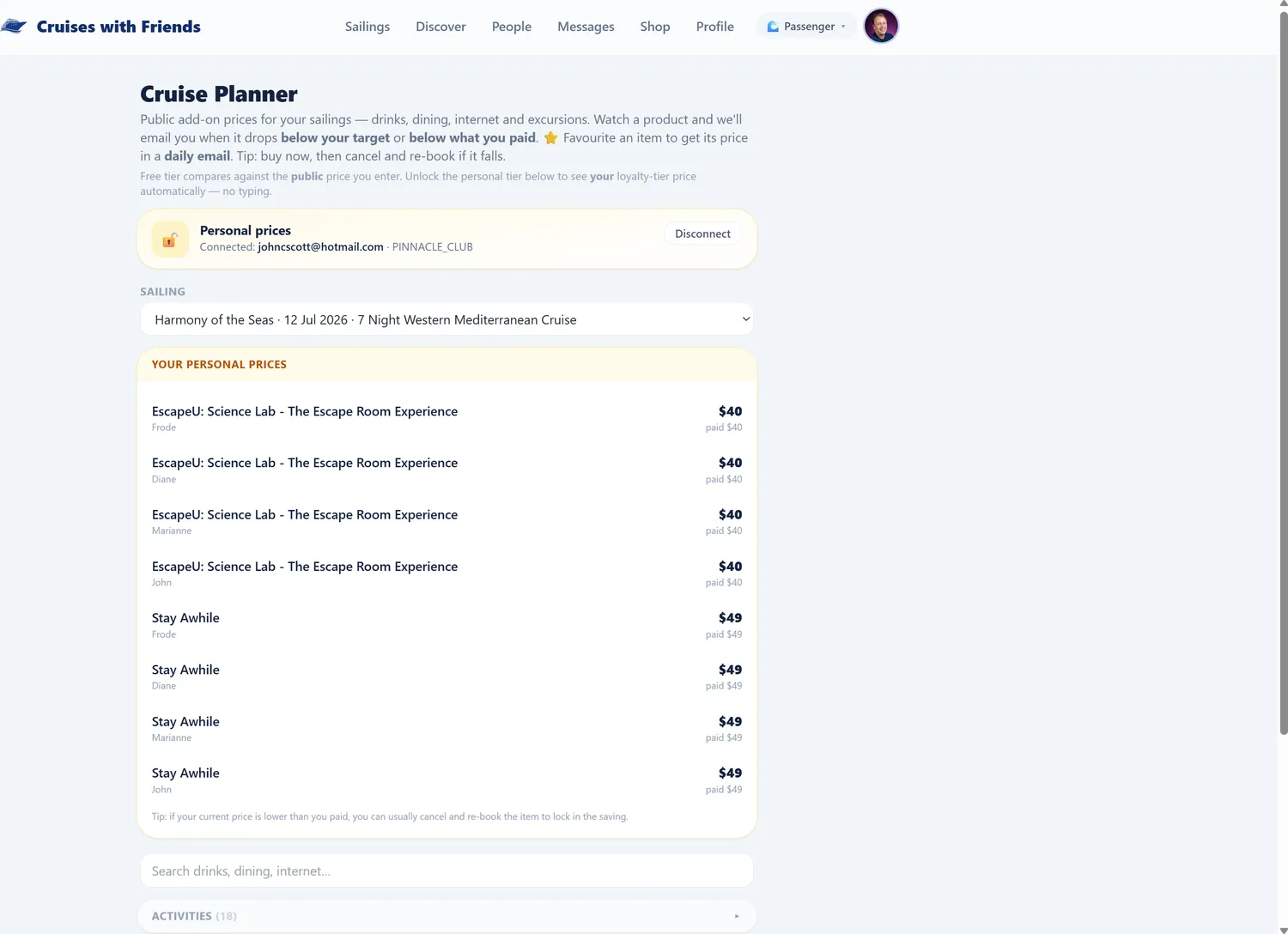1288x934 pixels.
Task: Select EscapeU Science Lab row for Frode
Action: click(x=447, y=418)
